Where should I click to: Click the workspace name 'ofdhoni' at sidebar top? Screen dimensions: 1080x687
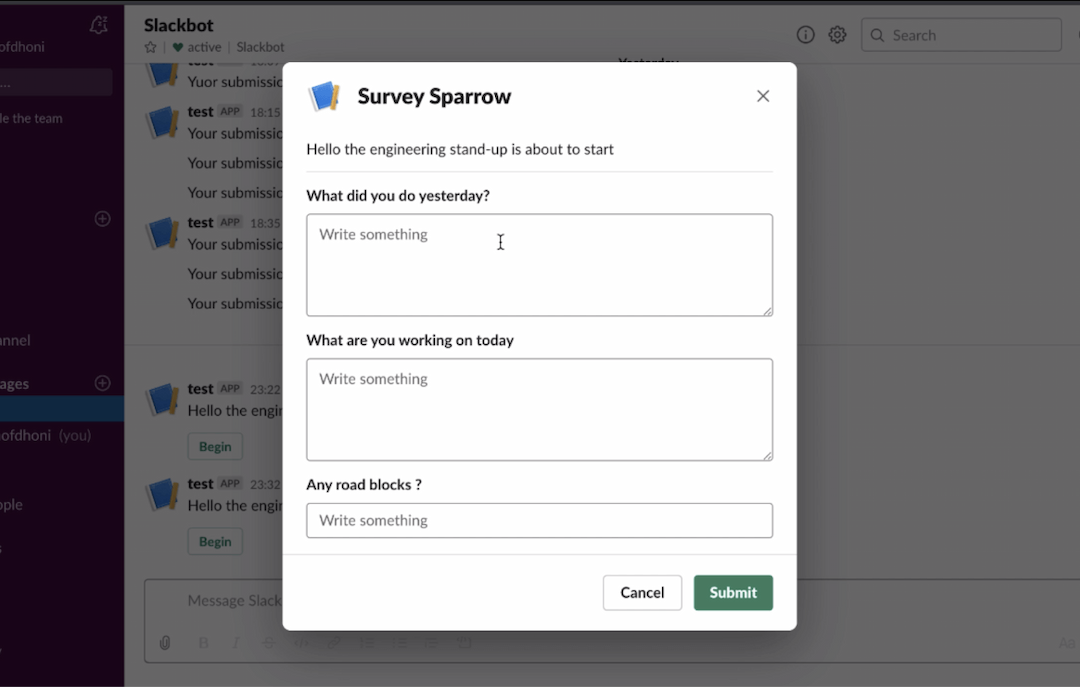coord(22,47)
